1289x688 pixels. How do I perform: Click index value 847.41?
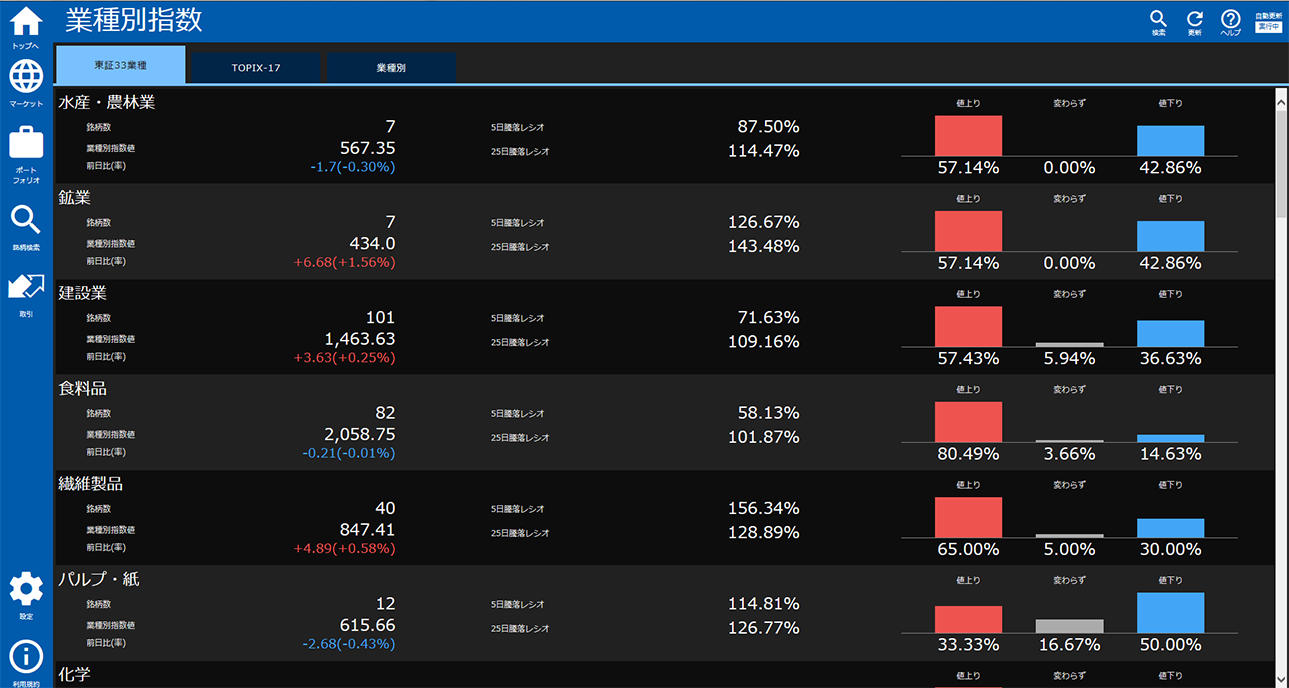click(367, 530)
